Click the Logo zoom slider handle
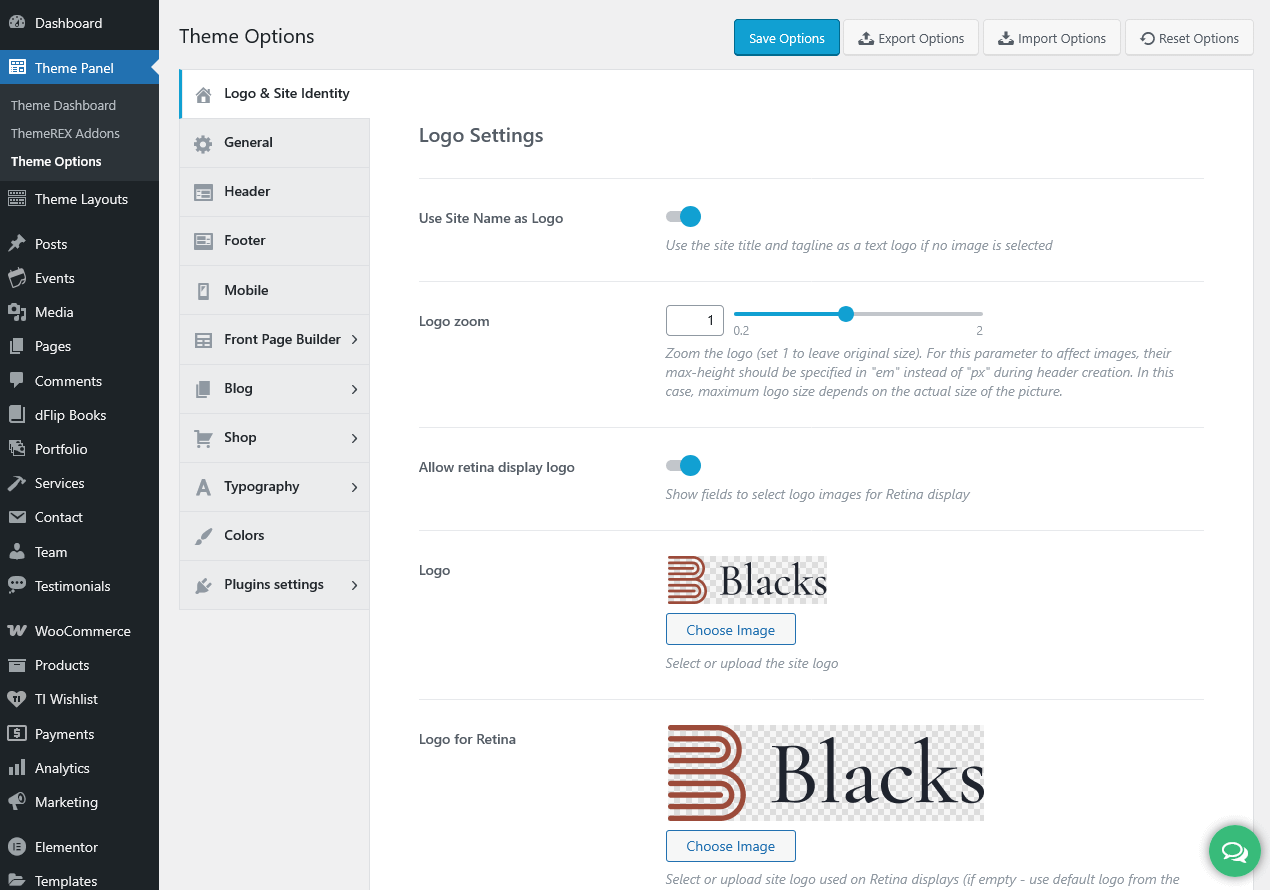This screenshot has height=890, width=1270. [846, 314]
